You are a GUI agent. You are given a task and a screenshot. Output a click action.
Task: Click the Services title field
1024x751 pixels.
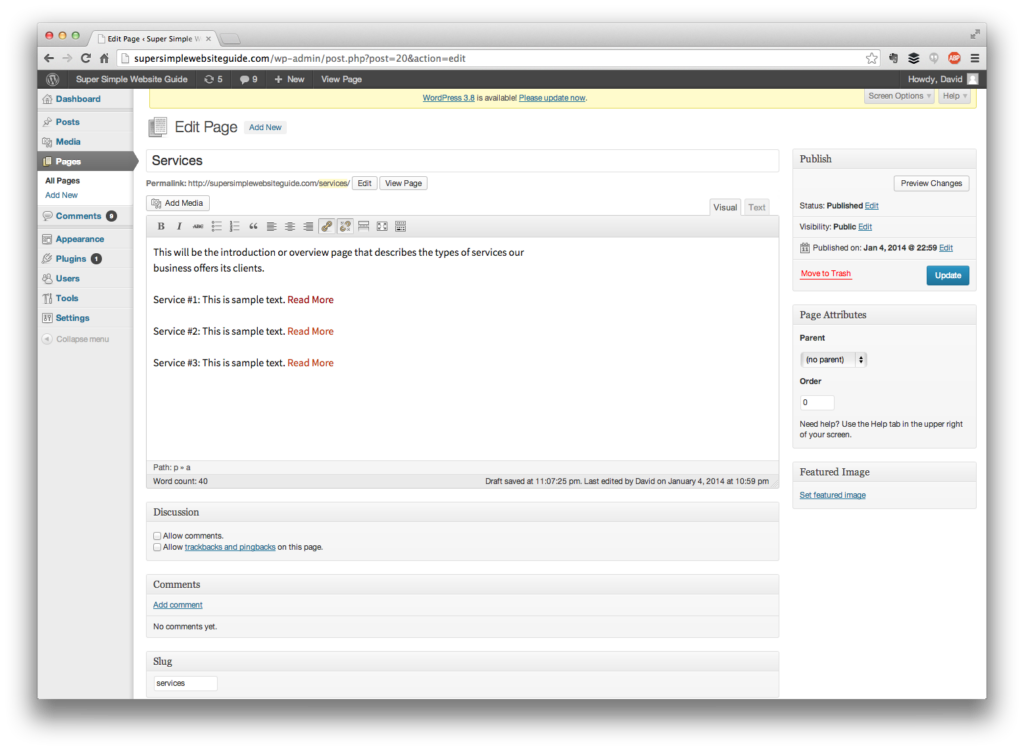[x=462, y=161]
